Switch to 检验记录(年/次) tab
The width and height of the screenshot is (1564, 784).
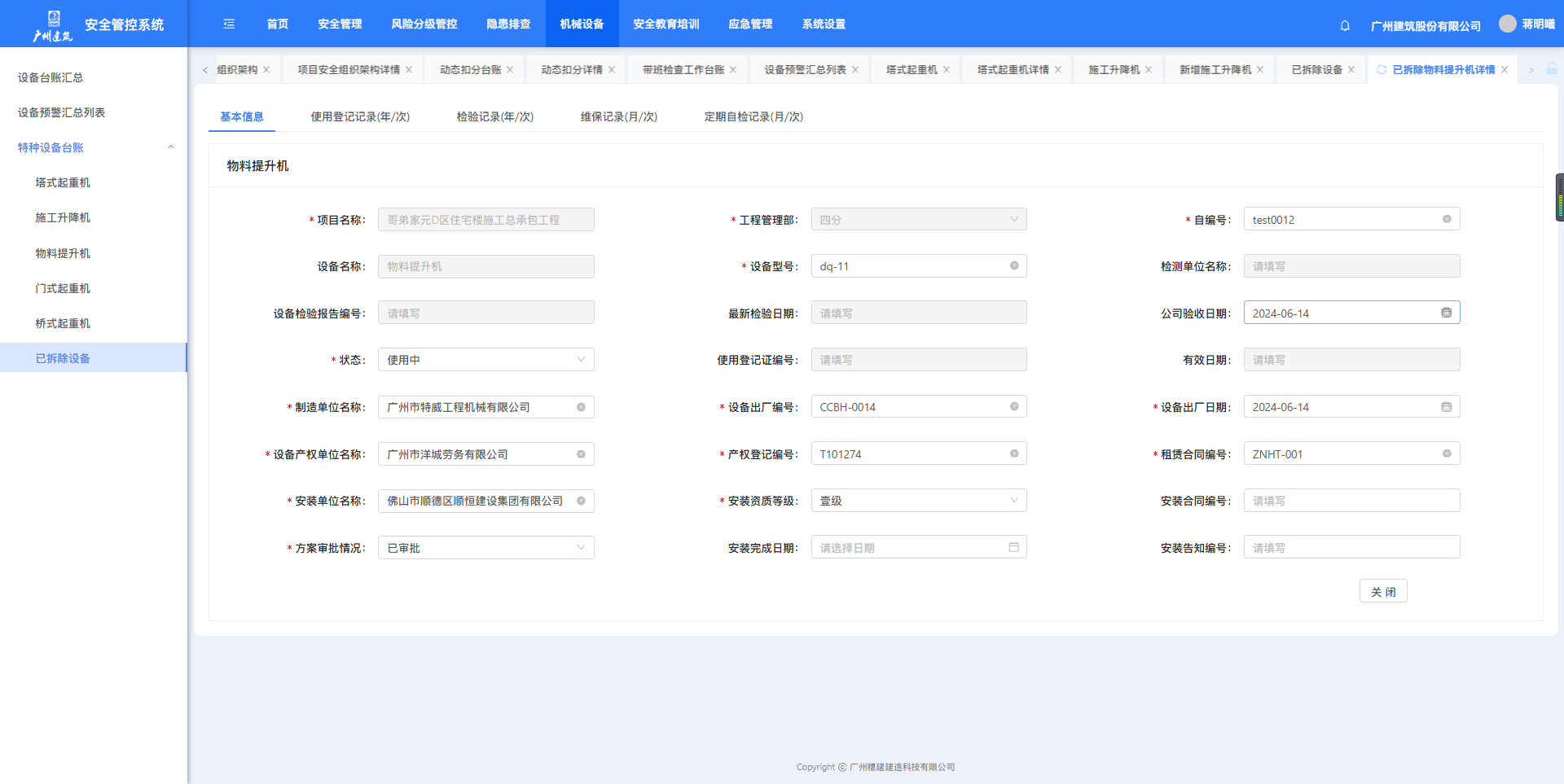494,116
